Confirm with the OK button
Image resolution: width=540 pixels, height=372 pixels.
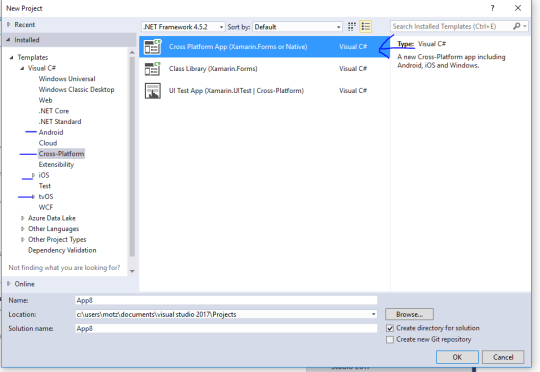click(457, 357)
